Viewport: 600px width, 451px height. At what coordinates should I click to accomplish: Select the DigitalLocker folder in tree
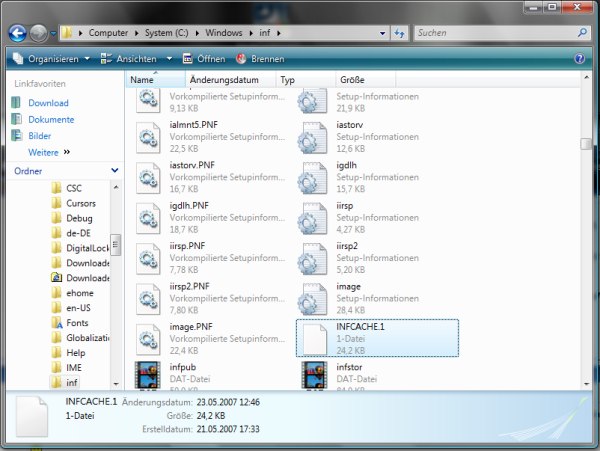point(87,248)
